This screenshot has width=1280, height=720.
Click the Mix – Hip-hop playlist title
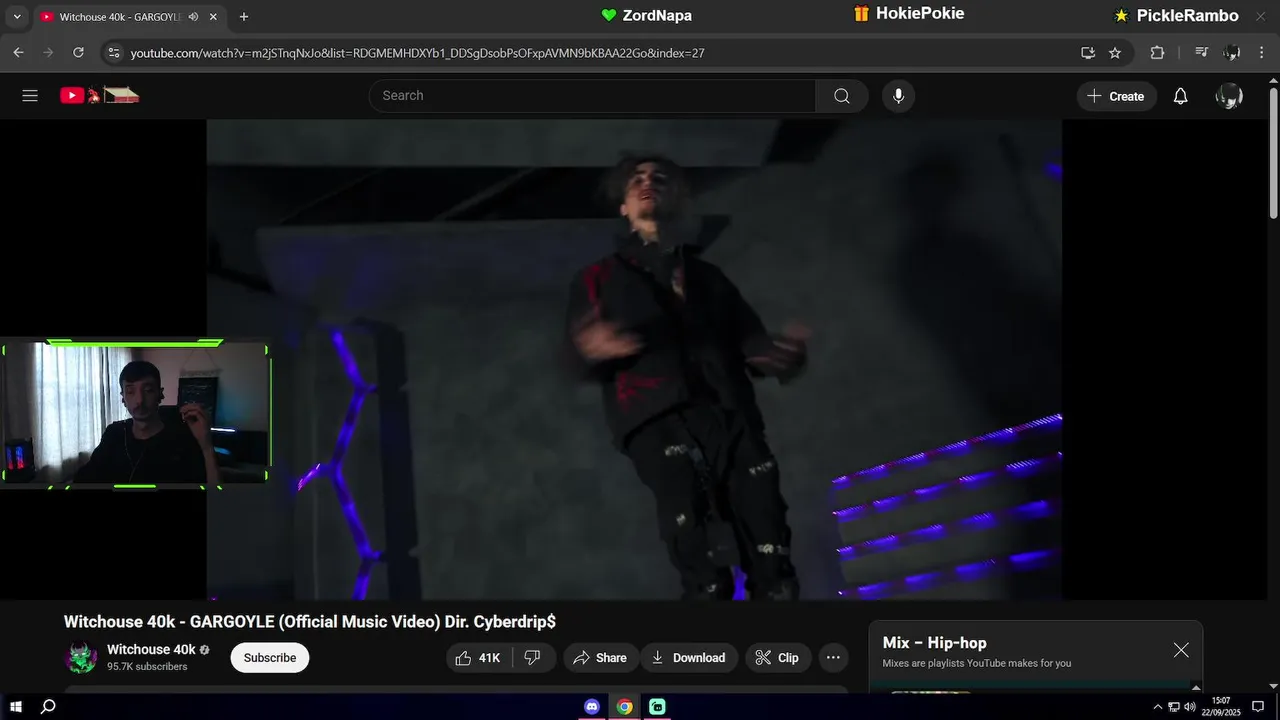(x=934, y=643)
